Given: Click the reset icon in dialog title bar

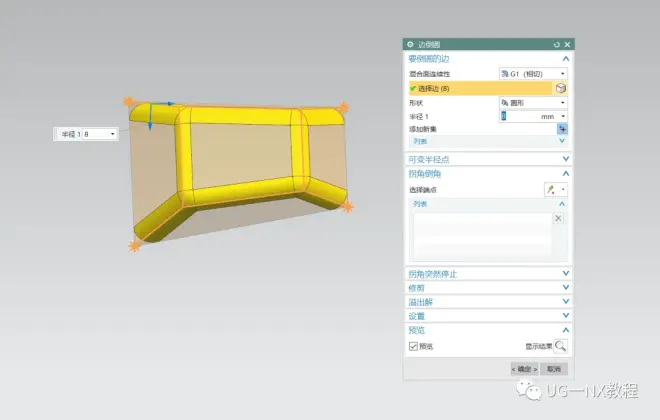Looking at the screenshot, I should (x=556, y=45).
